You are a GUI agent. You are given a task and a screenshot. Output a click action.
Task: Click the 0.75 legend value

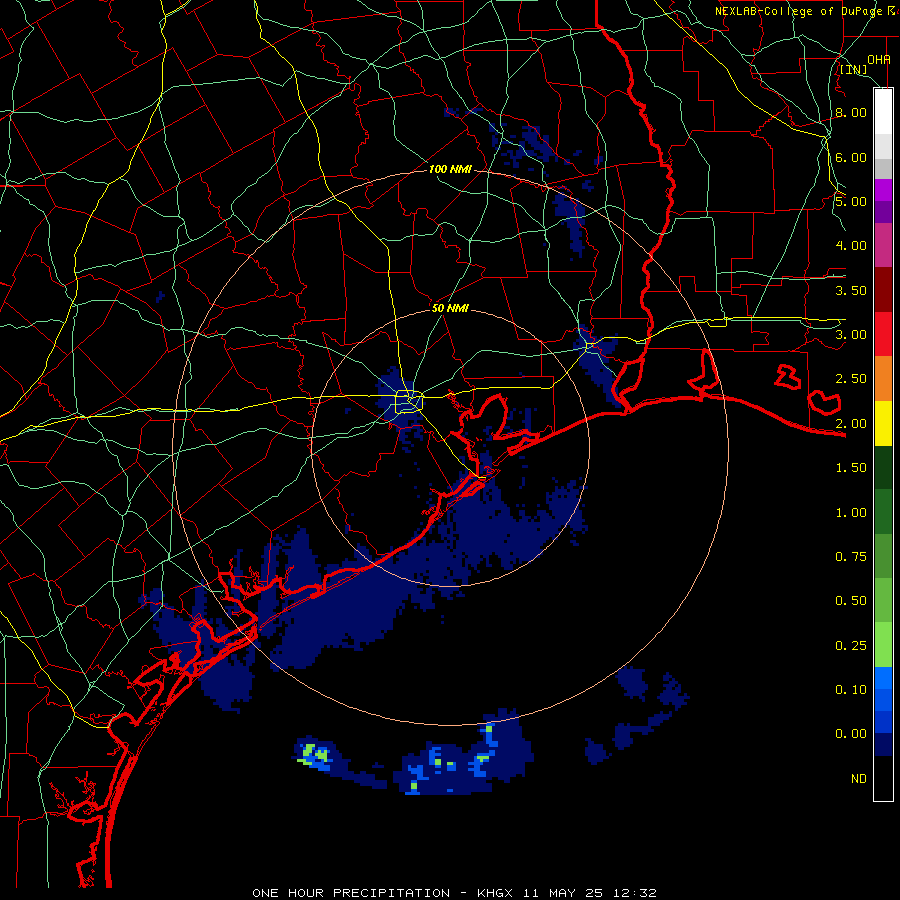851,557
